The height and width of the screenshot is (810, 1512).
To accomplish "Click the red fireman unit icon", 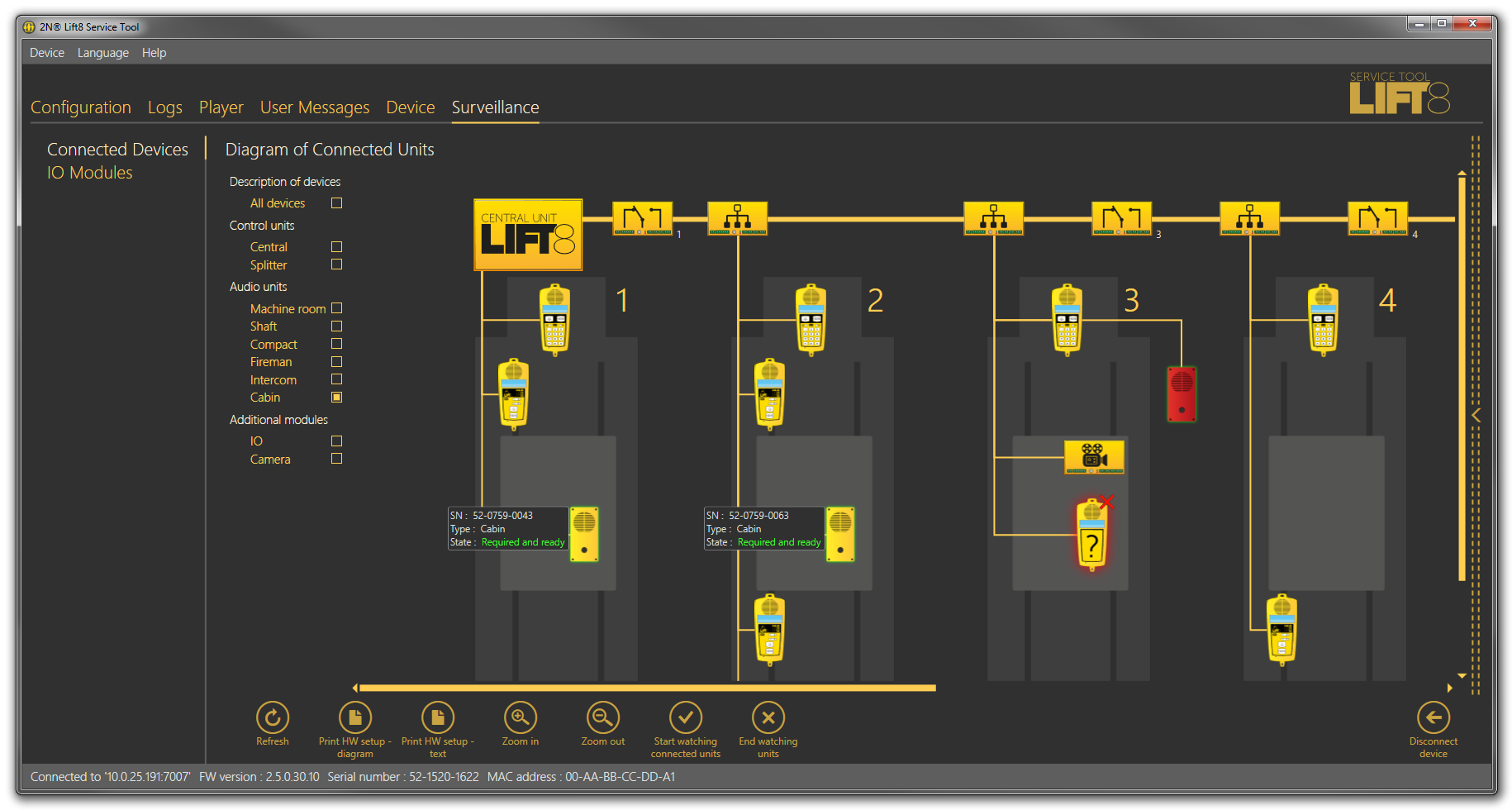I will 1181,393.
